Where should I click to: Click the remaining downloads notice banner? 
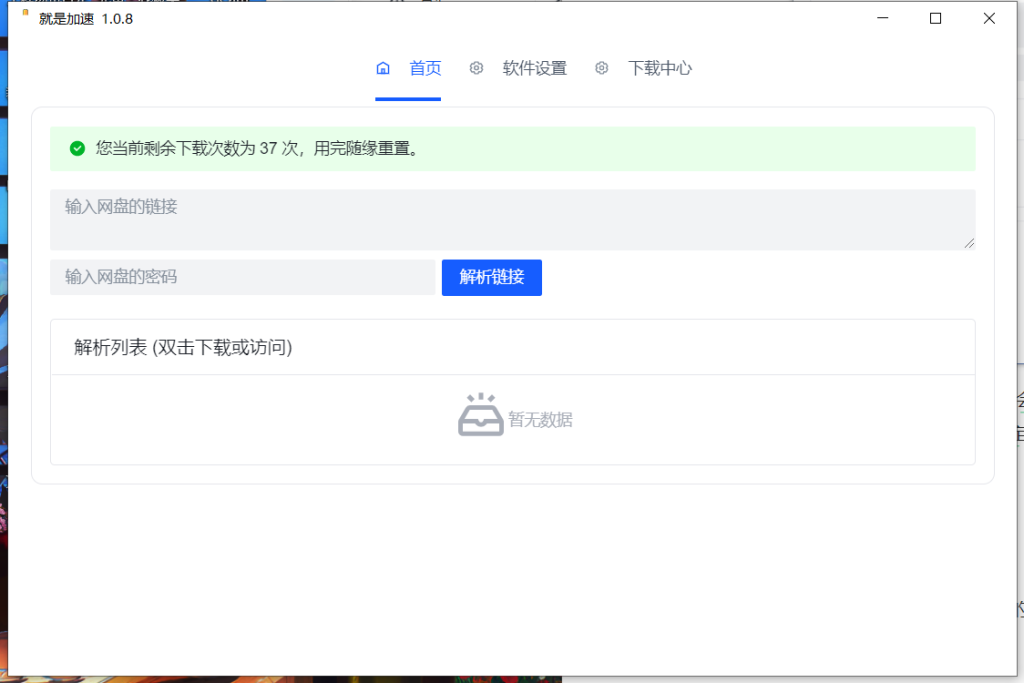513,149
